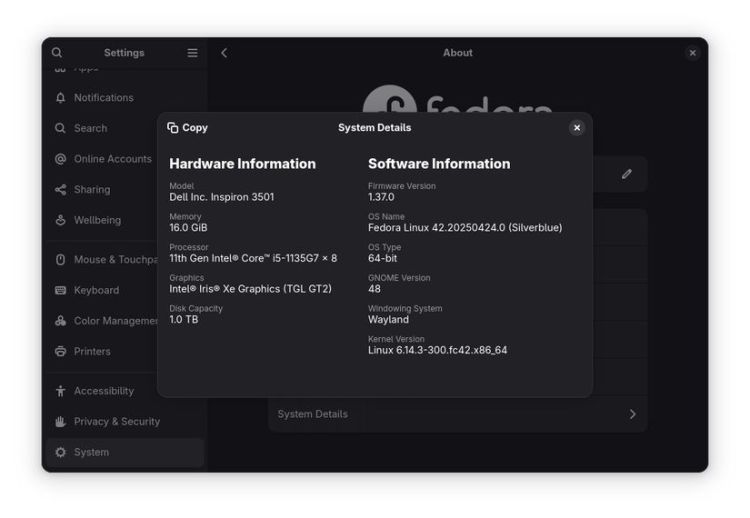Close the System Details dialog

(577, 128)
